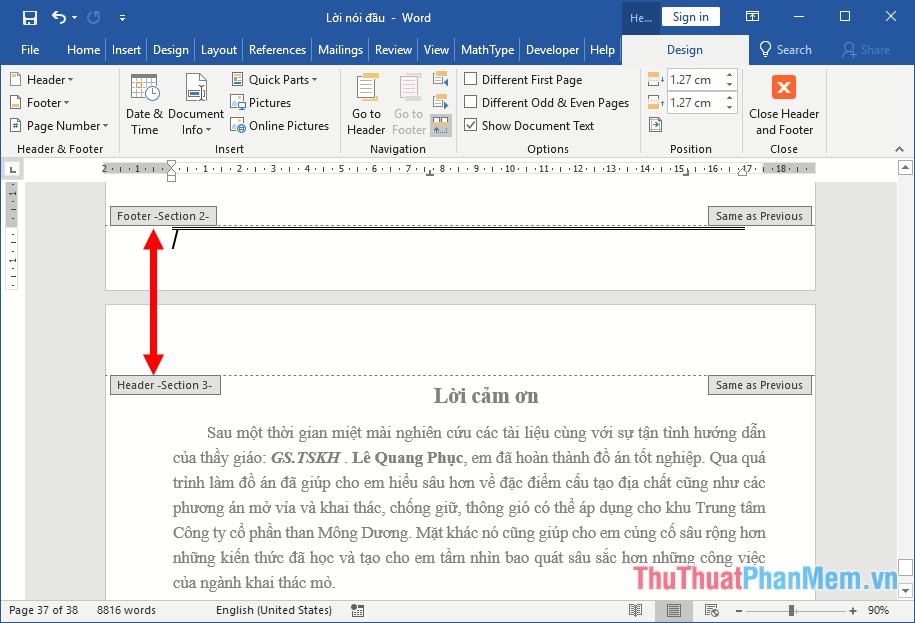Undo the last action
The image size is (915, 623).
pos(58,14)
